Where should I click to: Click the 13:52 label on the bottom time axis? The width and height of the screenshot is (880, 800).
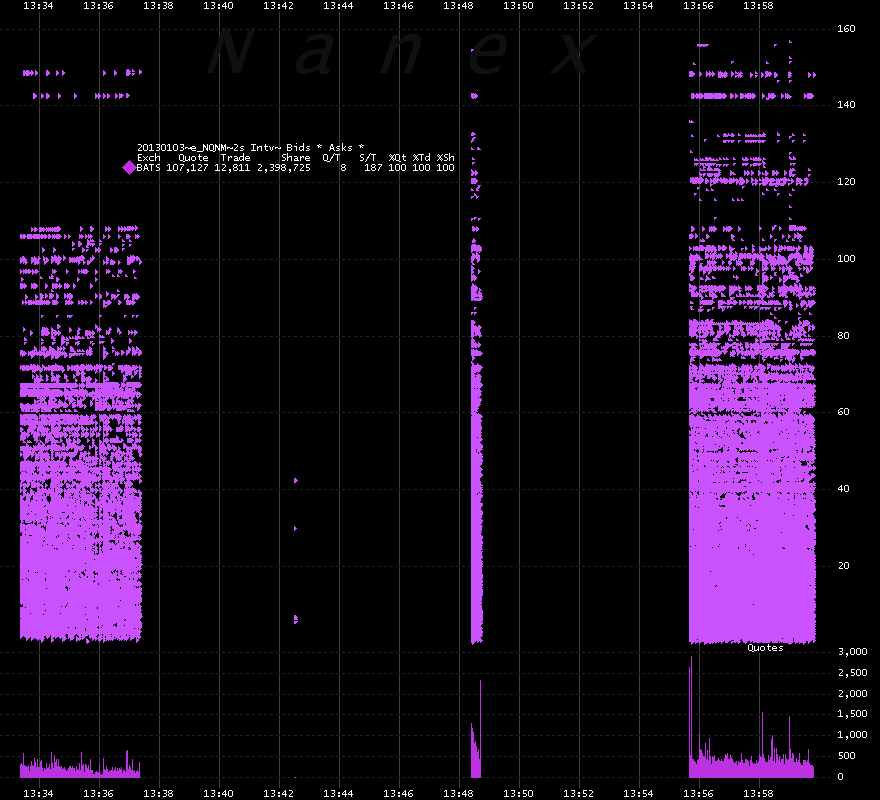[x=578, y=793]
